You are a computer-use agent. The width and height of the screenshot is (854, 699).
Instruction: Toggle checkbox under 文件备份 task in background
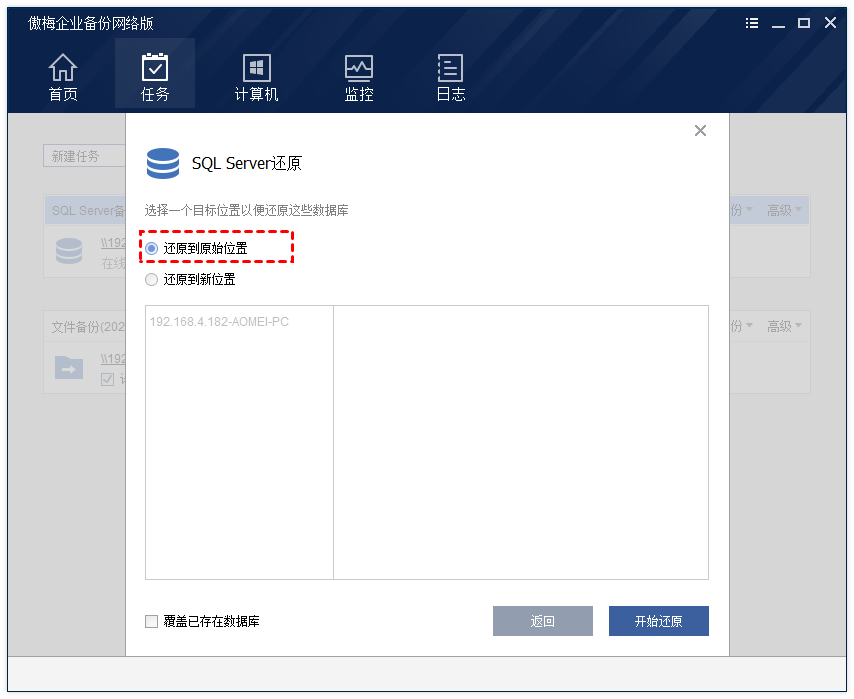pos(107,379)
